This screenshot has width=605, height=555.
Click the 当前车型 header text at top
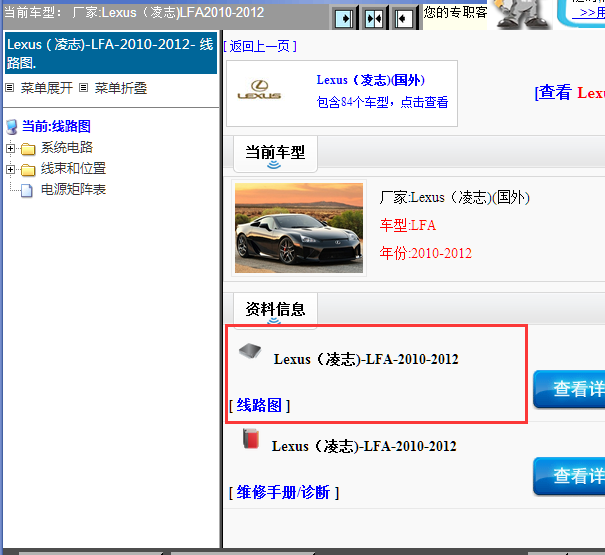(134, 12)
